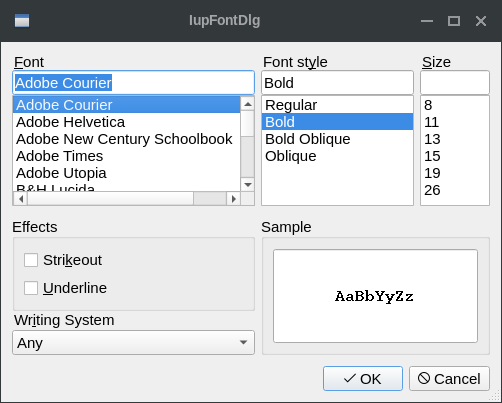This screenshot has width=502, height=403.
Task: Click the horizontal scroll left arrow
Action: click(x=21, y=199)
